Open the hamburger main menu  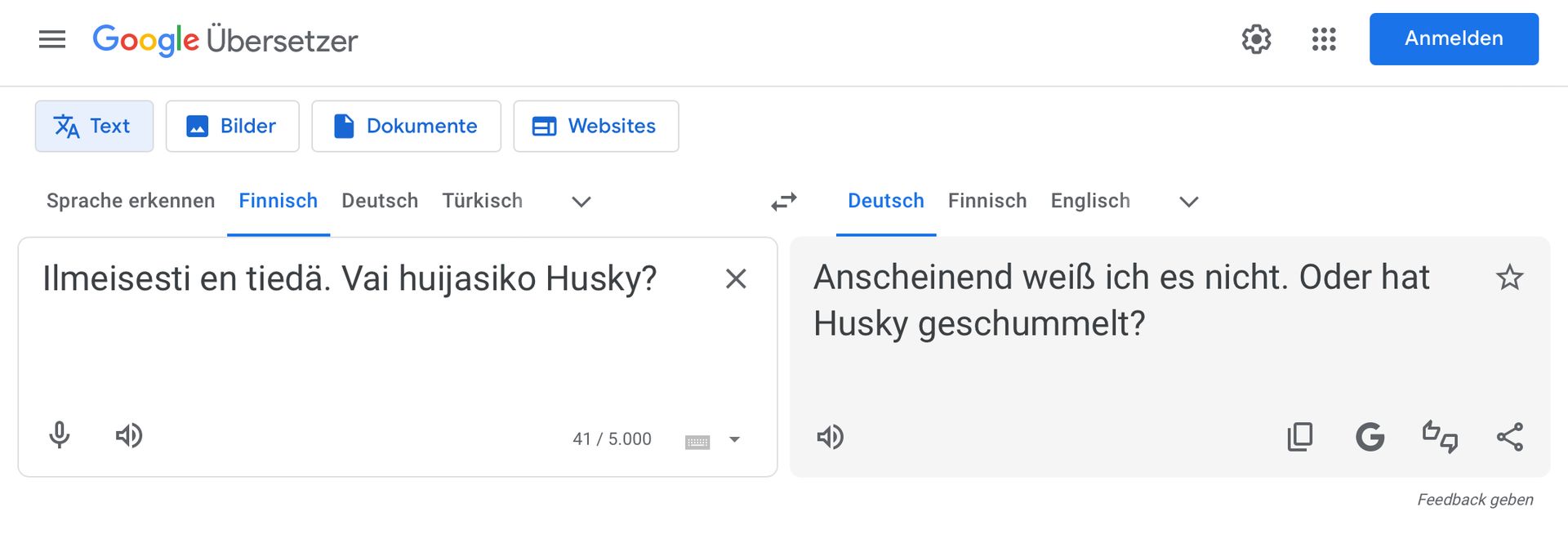(52, 39)
